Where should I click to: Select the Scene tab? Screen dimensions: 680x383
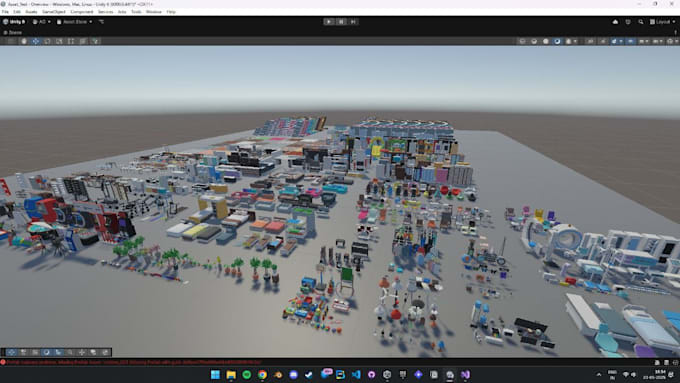click(13, 33)
